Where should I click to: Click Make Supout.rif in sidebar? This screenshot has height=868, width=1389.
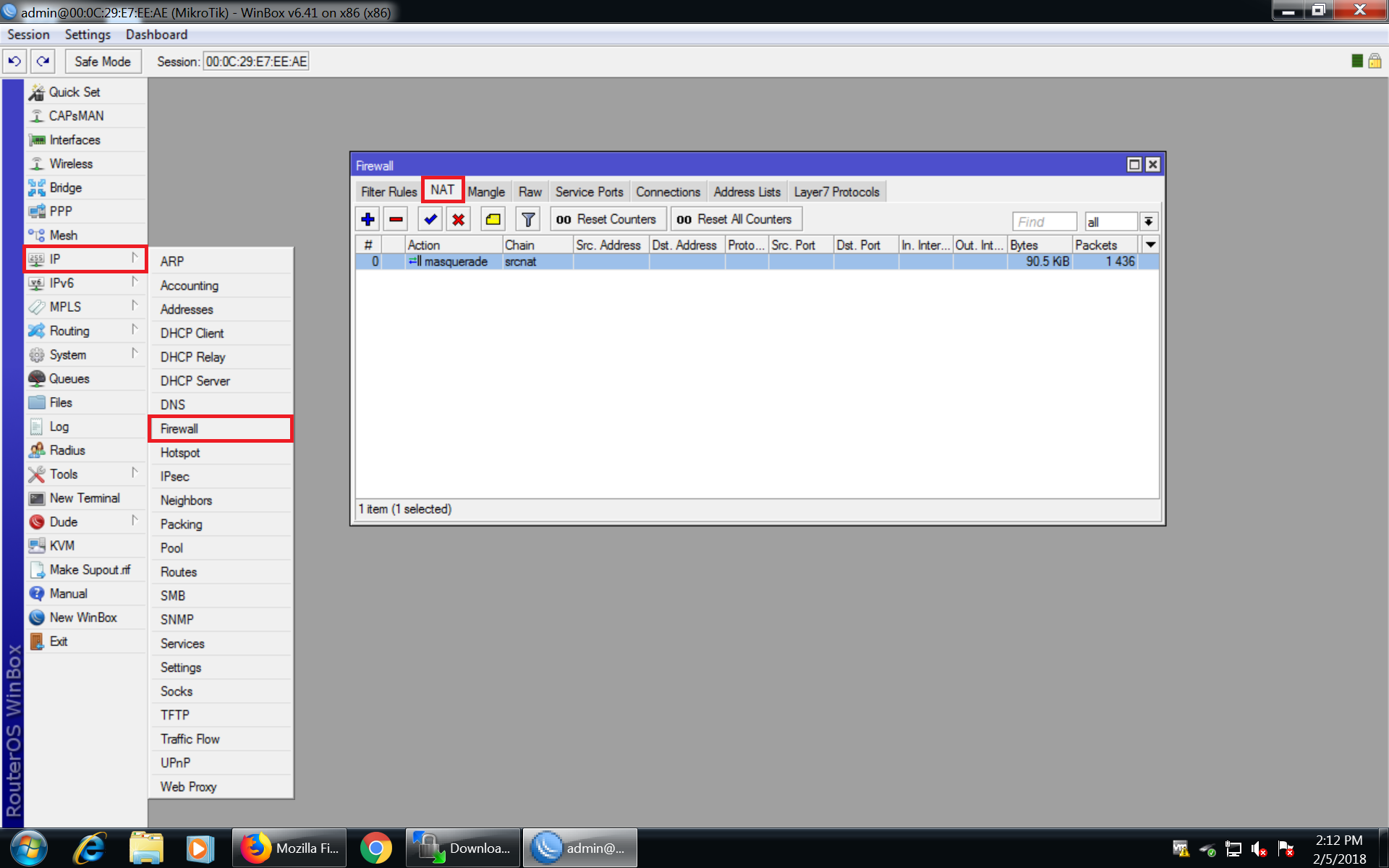pyautogui.click(x=85, y=569)
